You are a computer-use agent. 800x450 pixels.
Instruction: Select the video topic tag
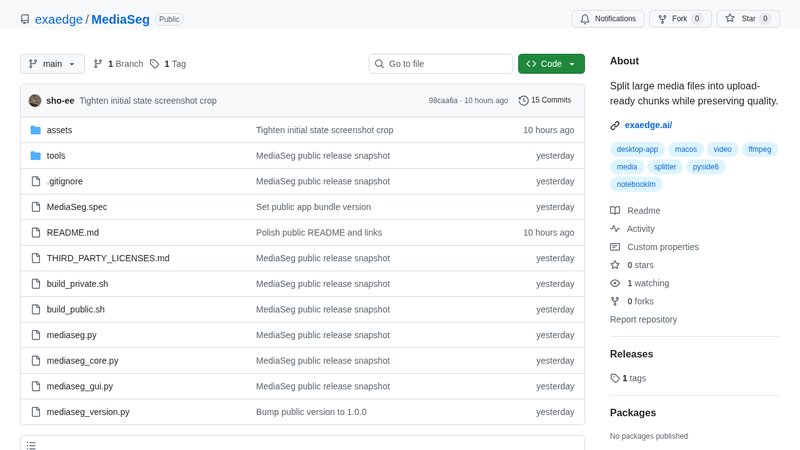722,149
